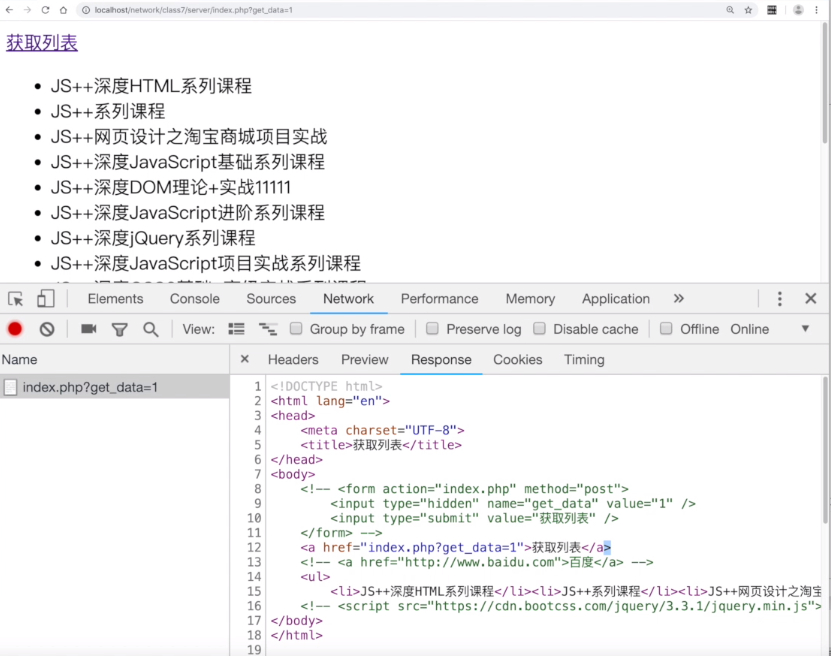Go forward in the browser
This screenshot has width=831, height=656.
tap(27, 10)
